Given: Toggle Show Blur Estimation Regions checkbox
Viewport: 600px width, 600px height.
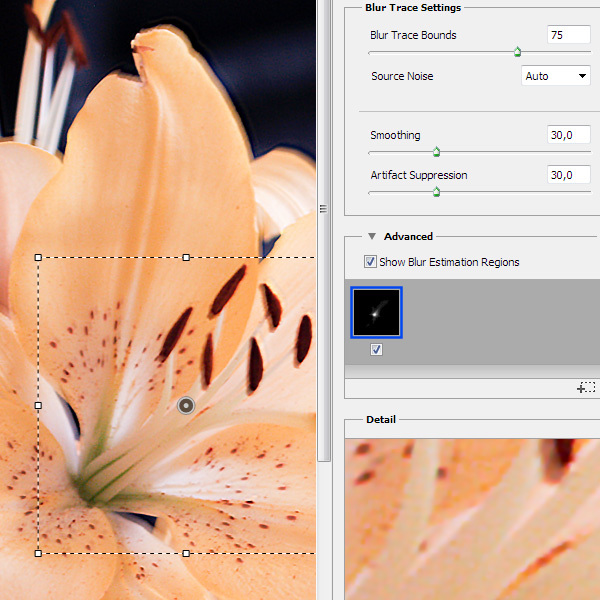Looking at the screenshot, I should click(370, 262).
